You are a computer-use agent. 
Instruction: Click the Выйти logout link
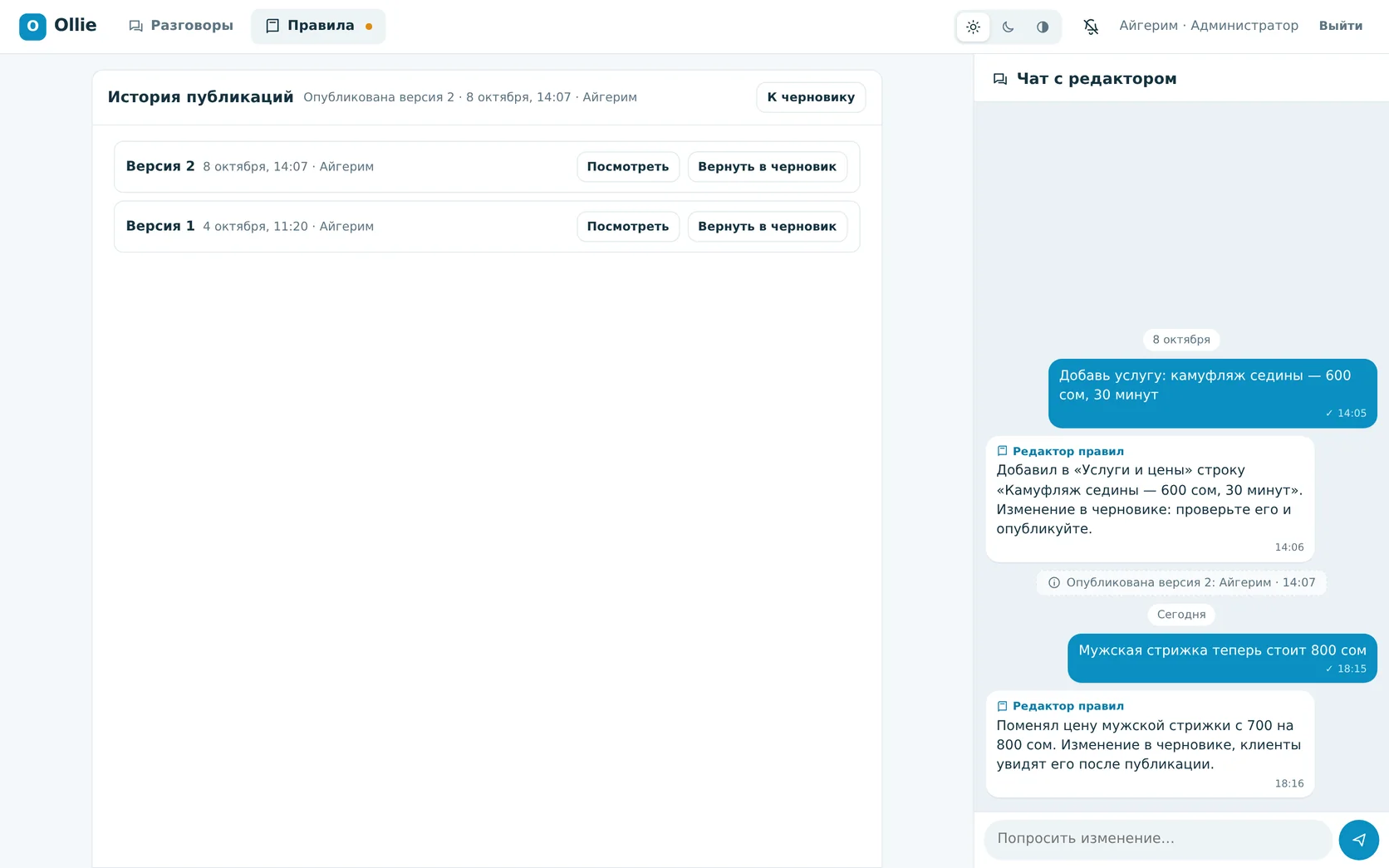(x=1341, y=26)
